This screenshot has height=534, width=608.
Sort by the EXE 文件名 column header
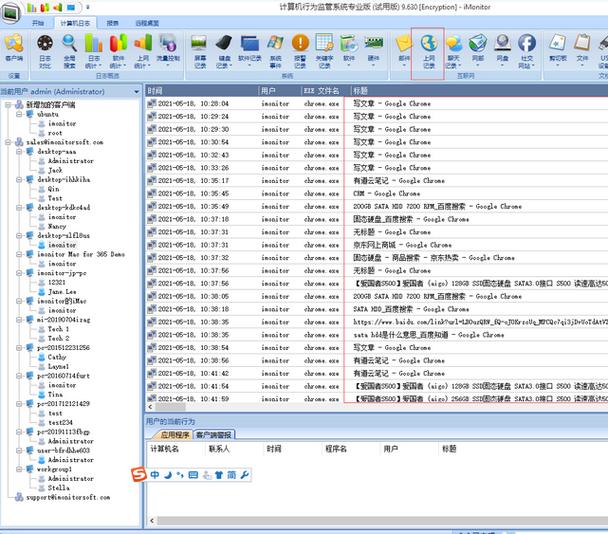click(x=326, y=91)
